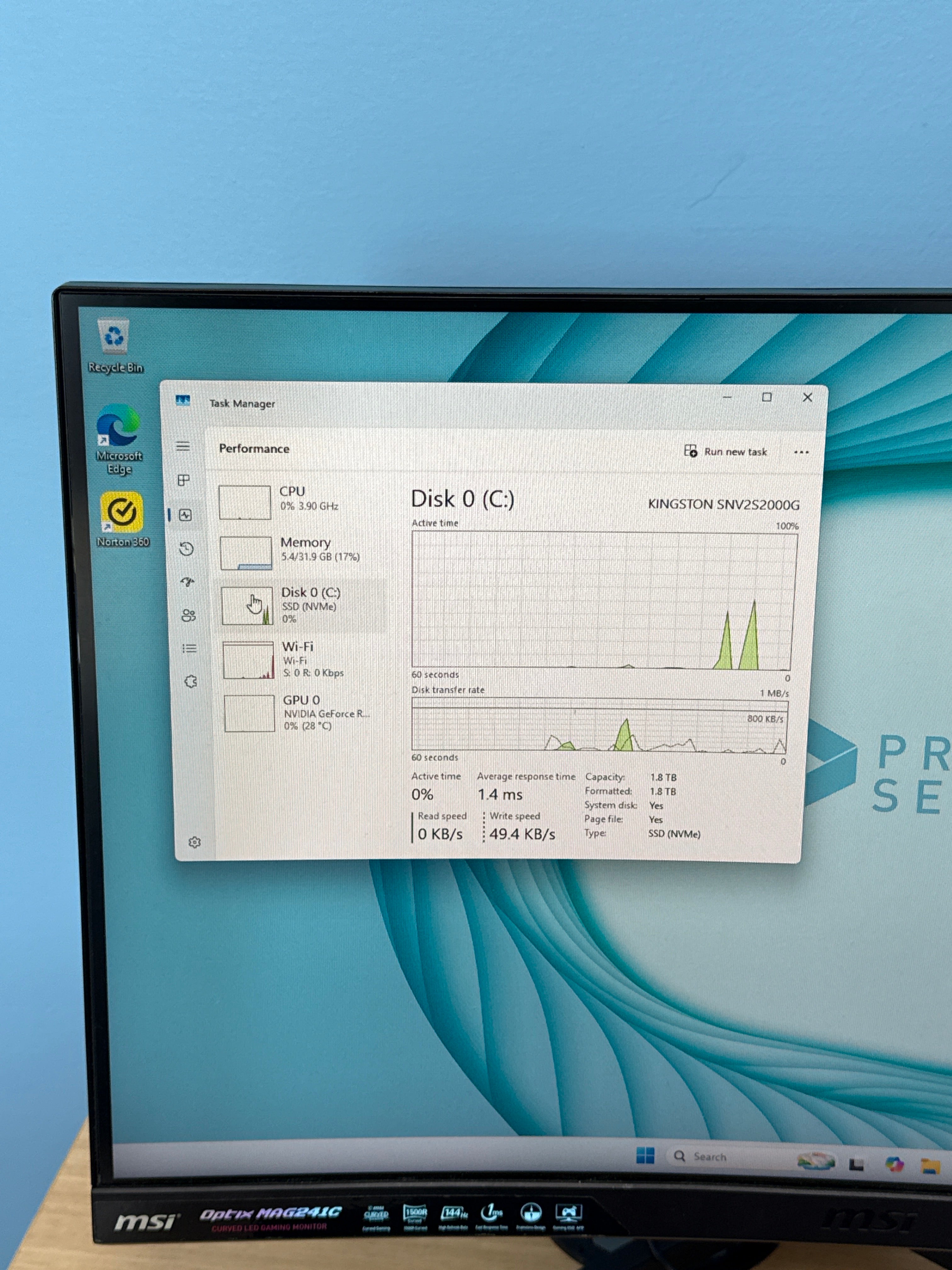Open Task View from the taskbar
Screen dimensions: 952x1270
(x=857, y=1164)
